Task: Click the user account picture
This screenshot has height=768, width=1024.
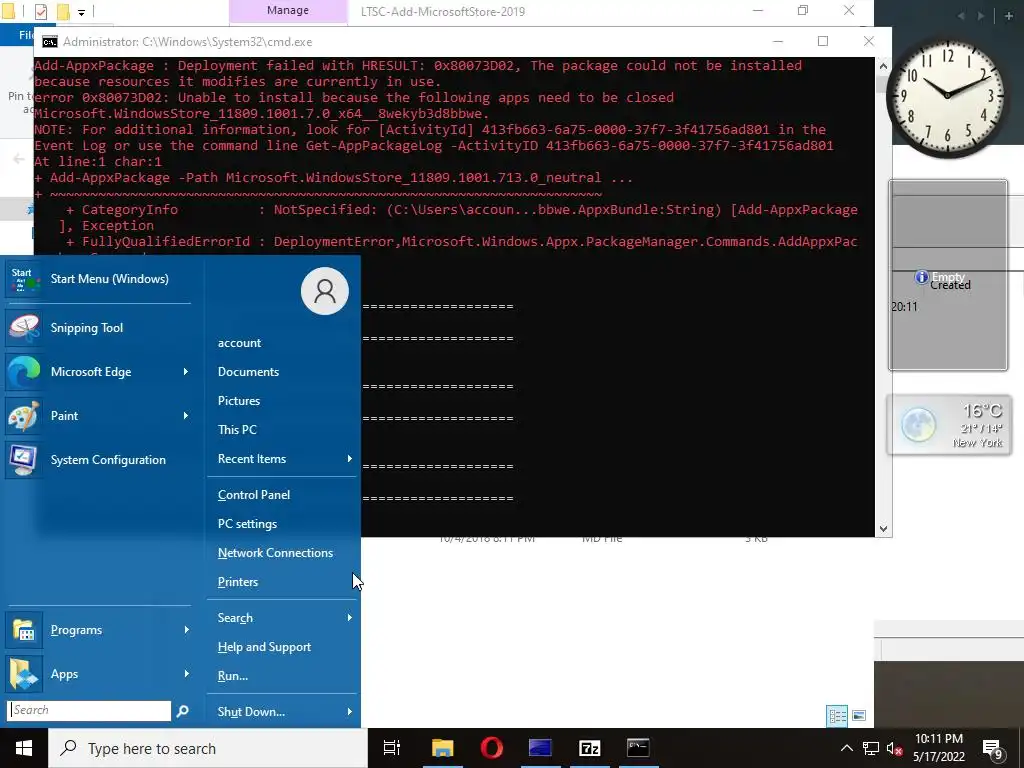Action: point(325,291)
